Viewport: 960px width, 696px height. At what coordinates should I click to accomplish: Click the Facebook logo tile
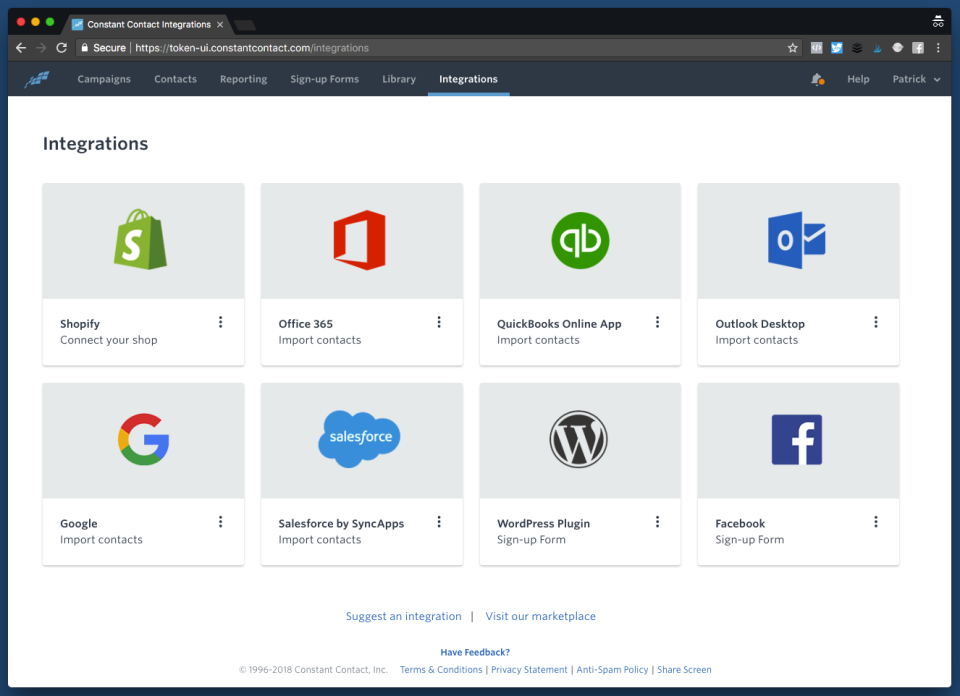(797, 439)
